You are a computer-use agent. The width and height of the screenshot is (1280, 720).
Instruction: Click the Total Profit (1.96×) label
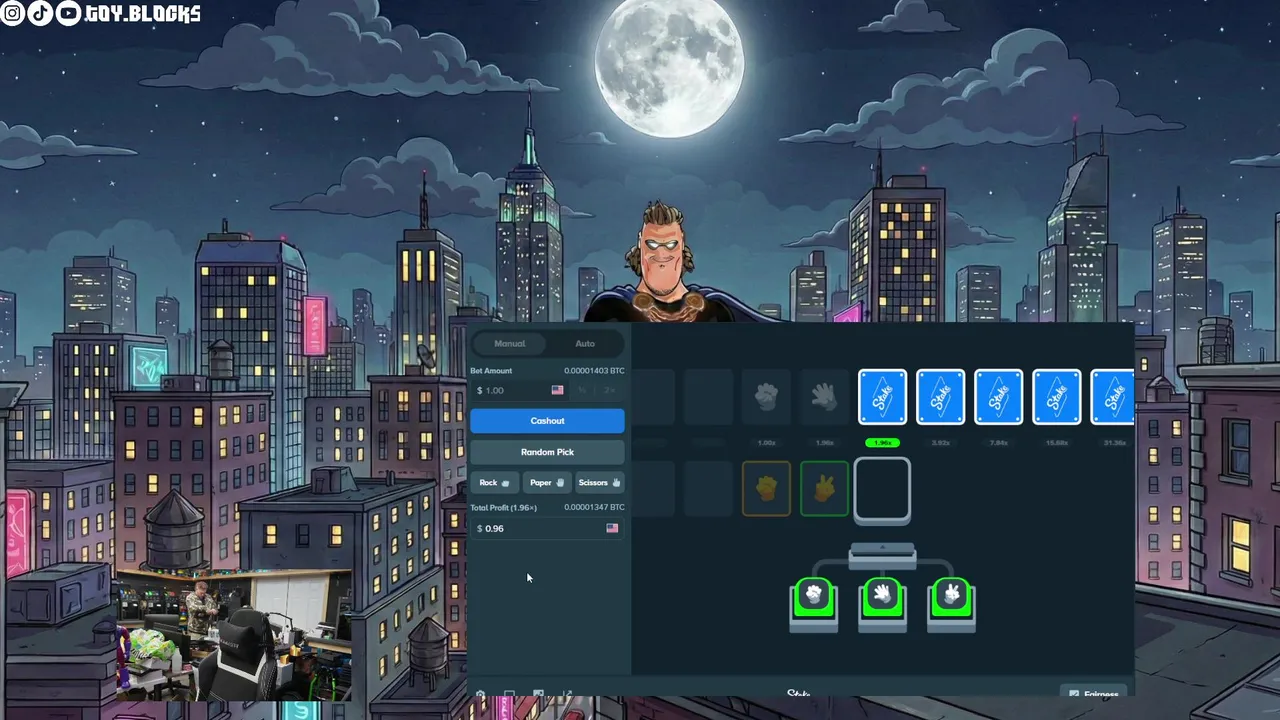click(504, 508)
